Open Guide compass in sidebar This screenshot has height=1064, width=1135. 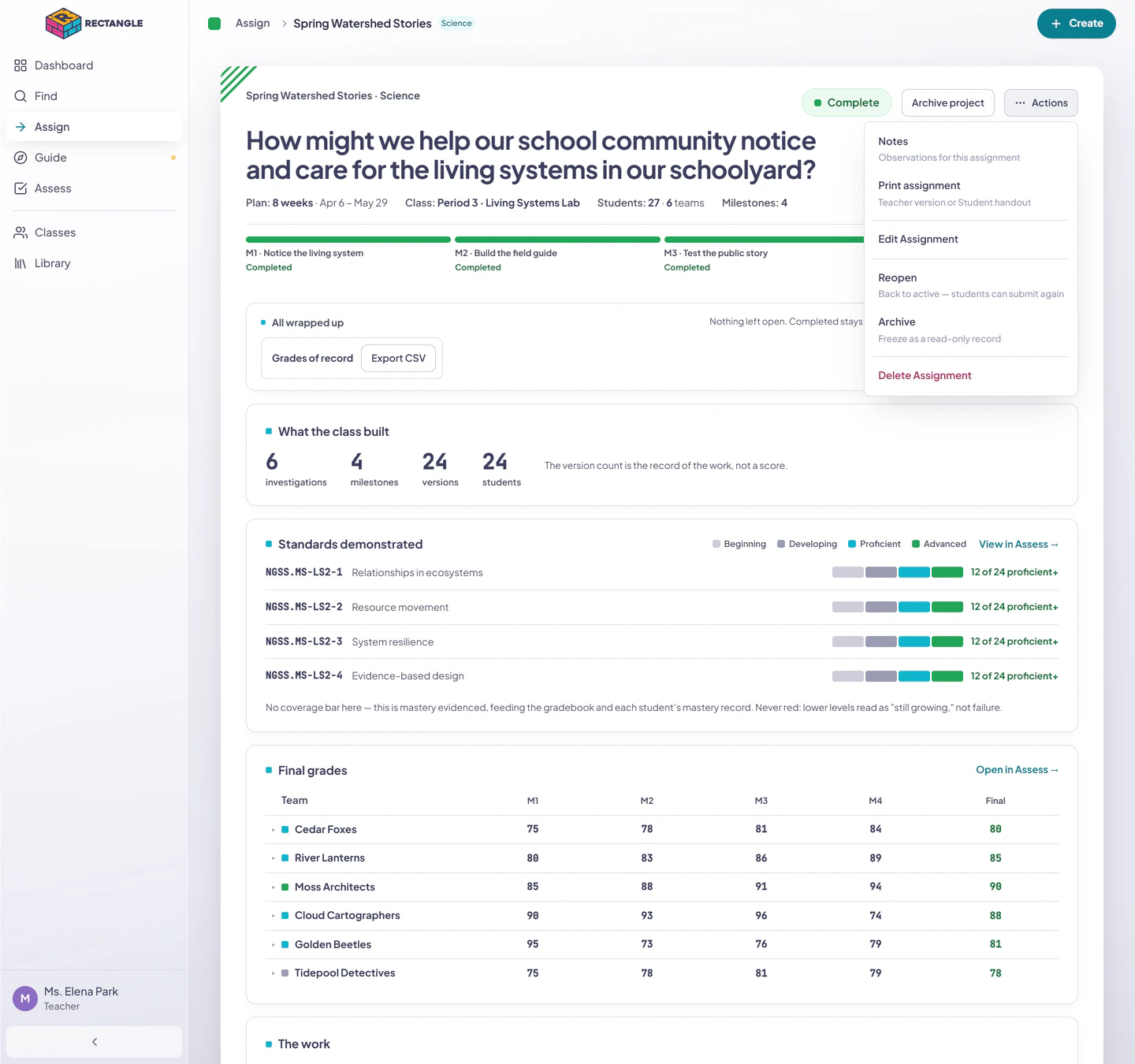tap(94, 158)
